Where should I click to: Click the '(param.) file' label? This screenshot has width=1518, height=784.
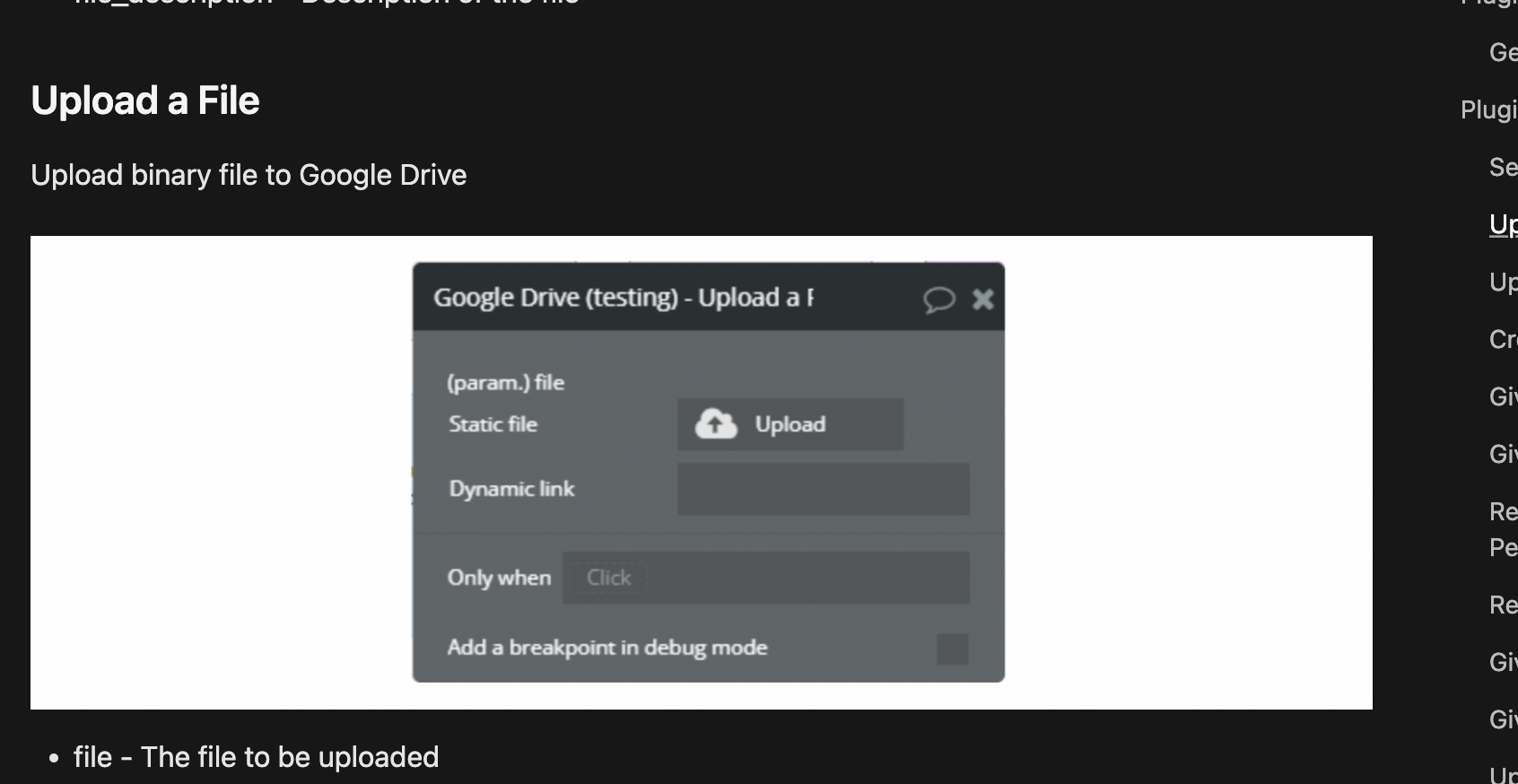pos(506,383)
